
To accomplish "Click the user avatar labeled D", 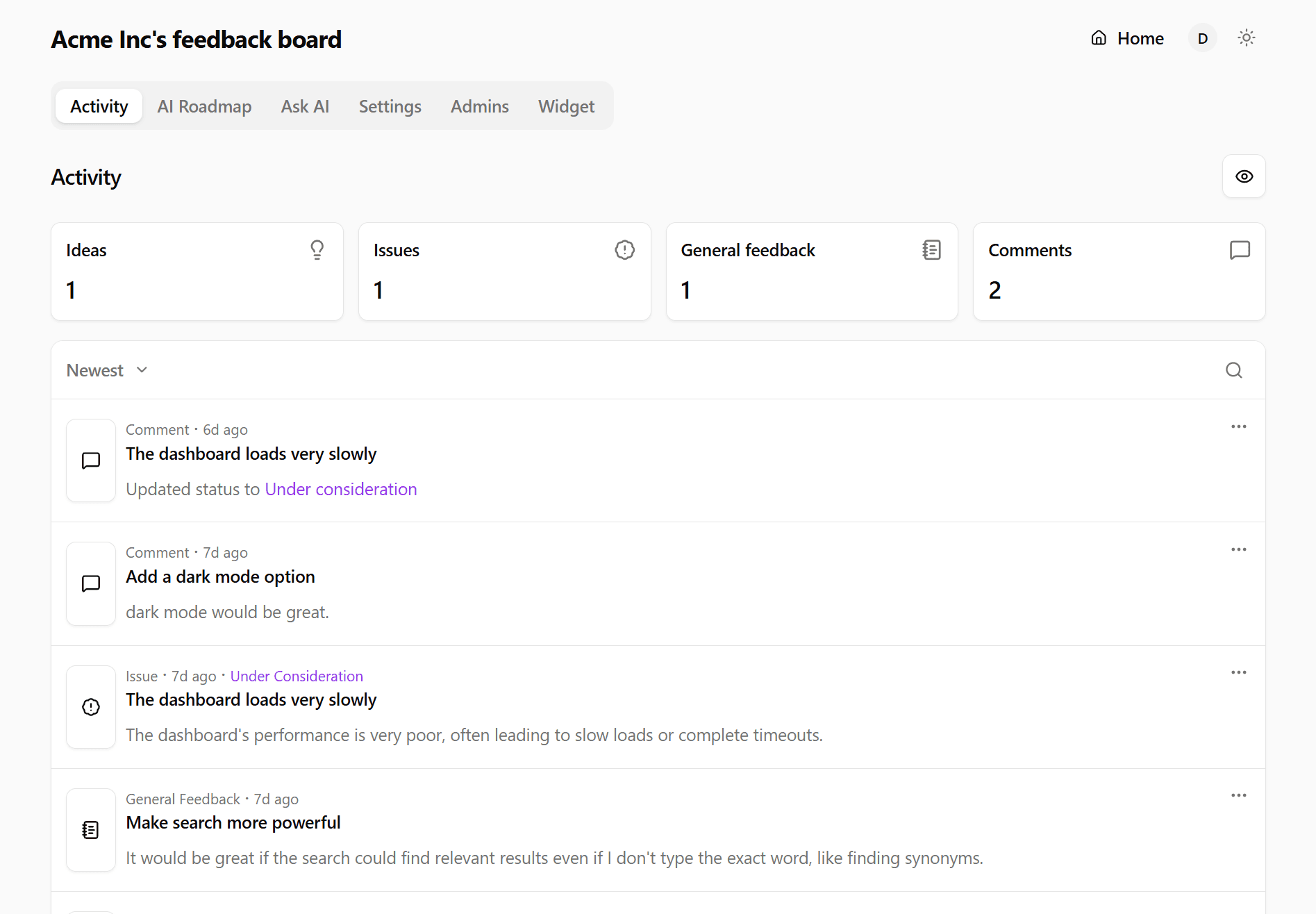I will [x=1202, y=38].
